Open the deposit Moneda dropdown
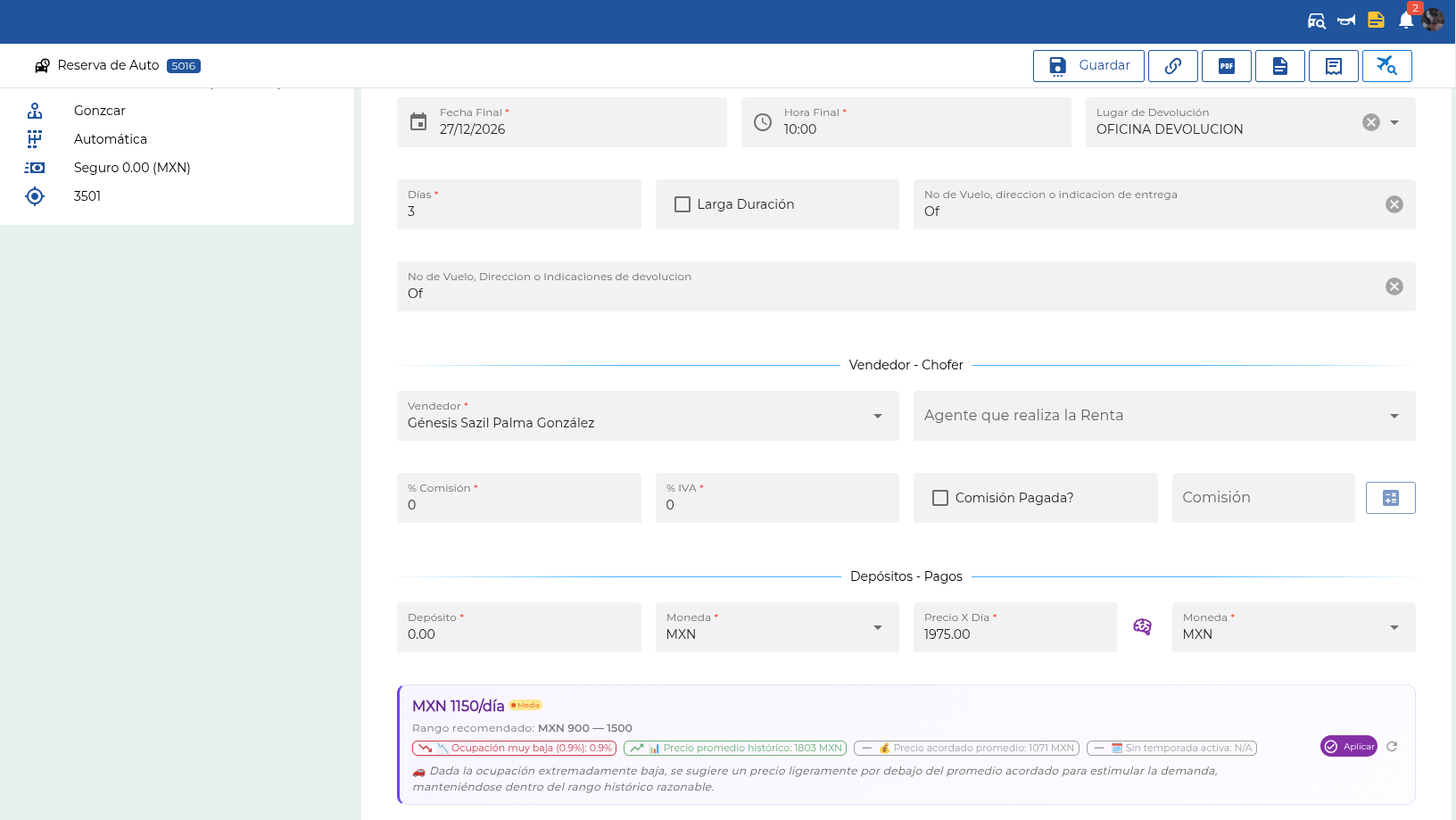Image resolution: width=1456 pixels, height=820 pixels. [x=777, y=627]
